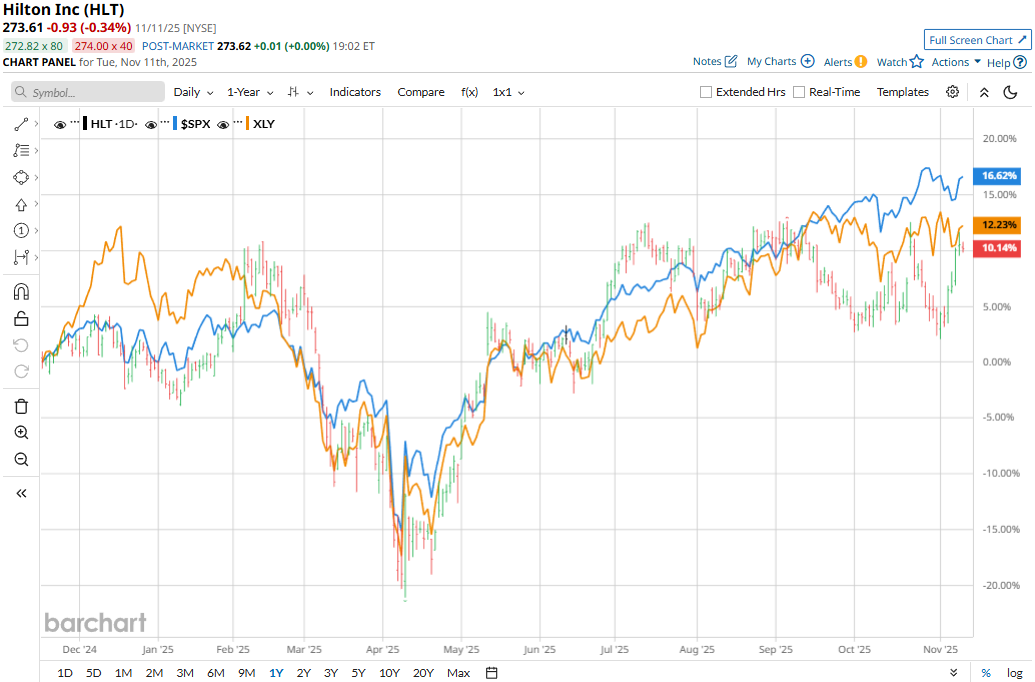1035x682 pixels.
Task: Select the 5Y range
Action: pos(358,673)
